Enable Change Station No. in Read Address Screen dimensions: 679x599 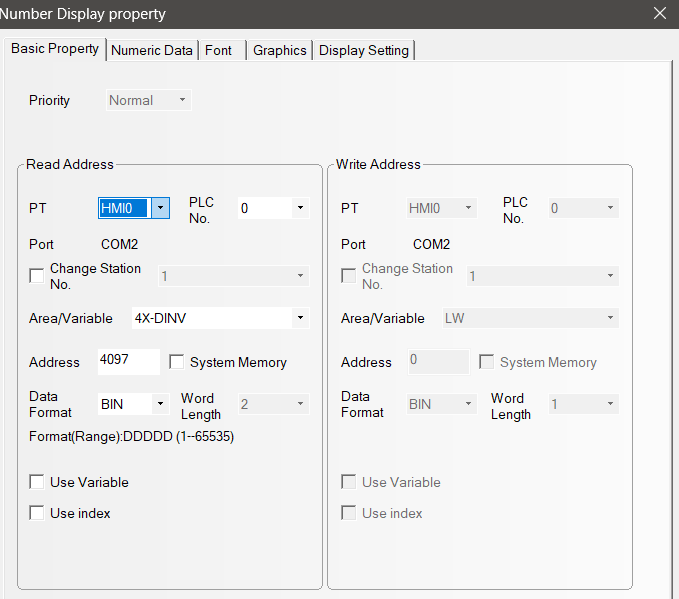tap(37, 276)
